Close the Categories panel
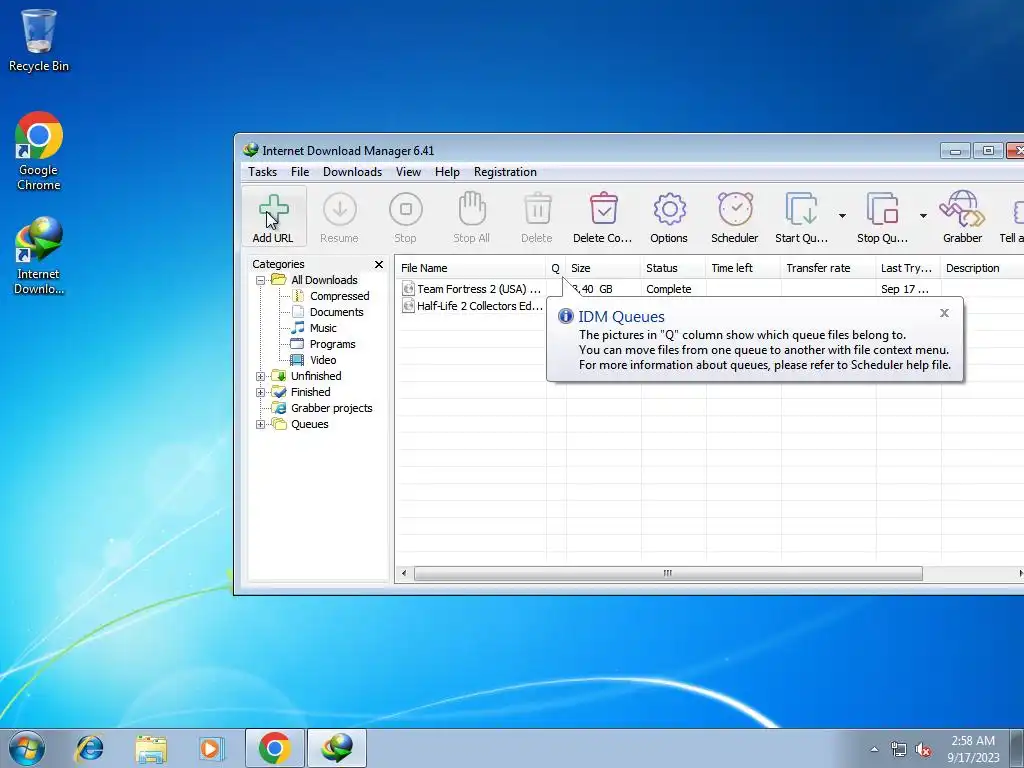1024x768 pixels. click(379, 264)
